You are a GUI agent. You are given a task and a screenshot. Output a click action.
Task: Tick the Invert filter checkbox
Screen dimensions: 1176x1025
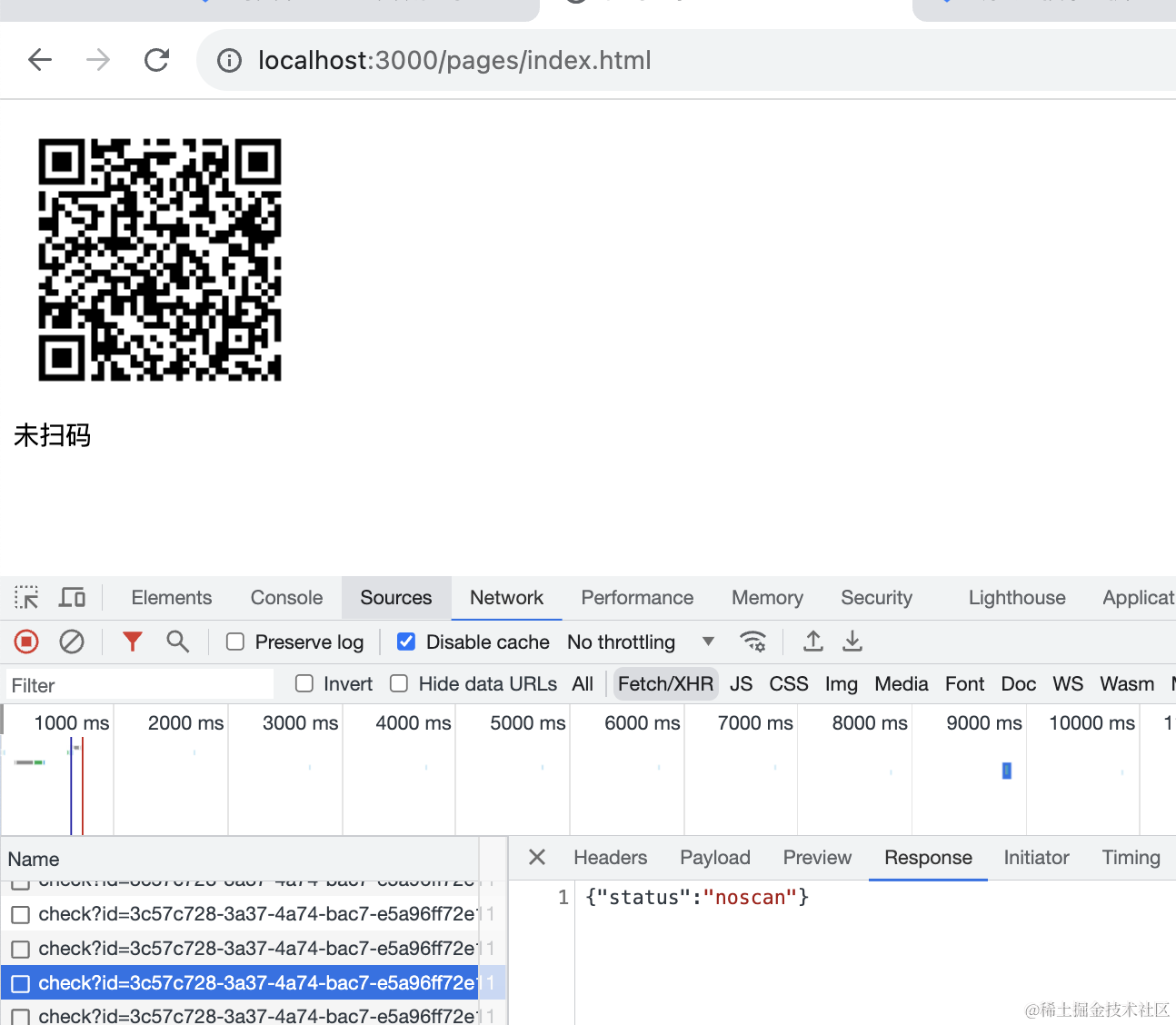pyautogui.click(x=304, y=683)
